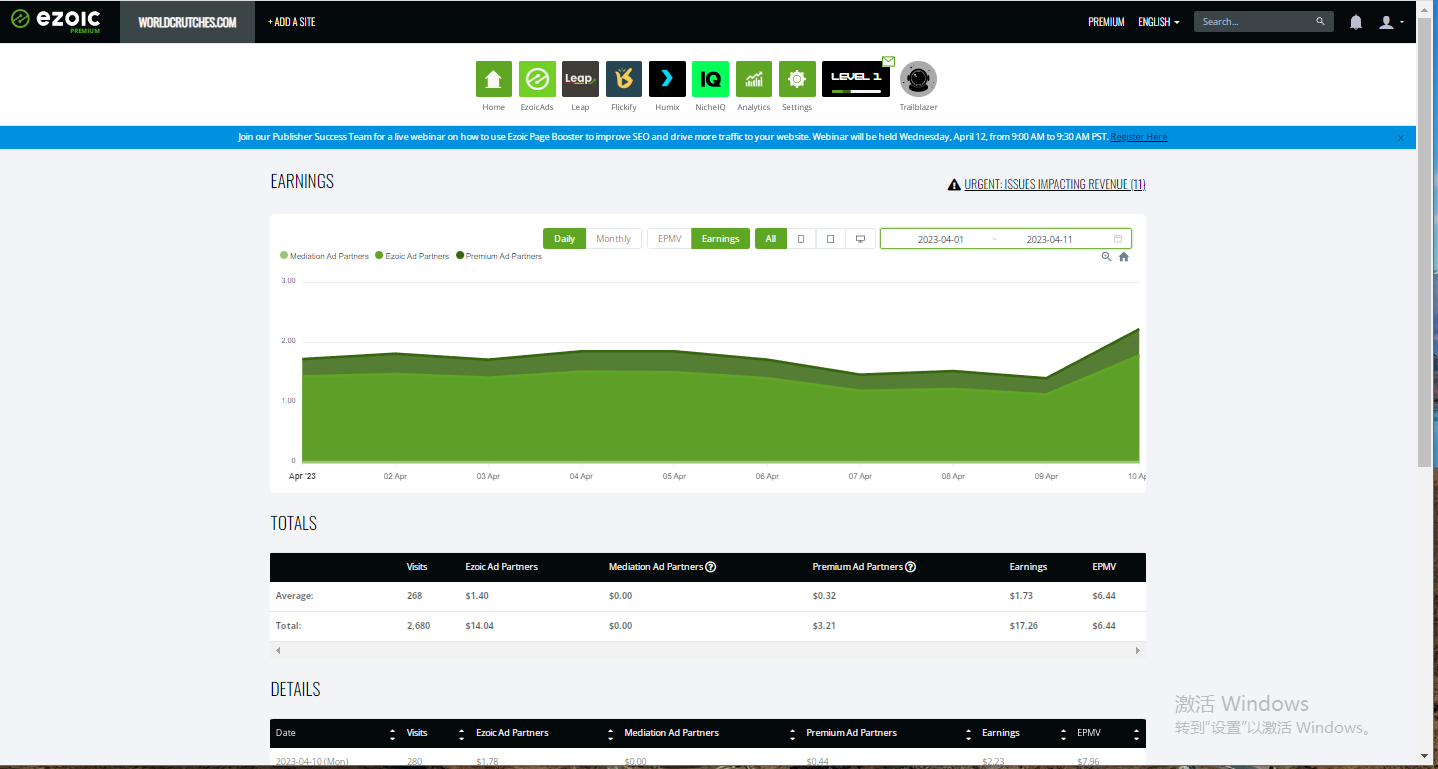Viewport: 1438px width, 769px height.
Task: Click the Ezoic logo
Action: [55, 20]
